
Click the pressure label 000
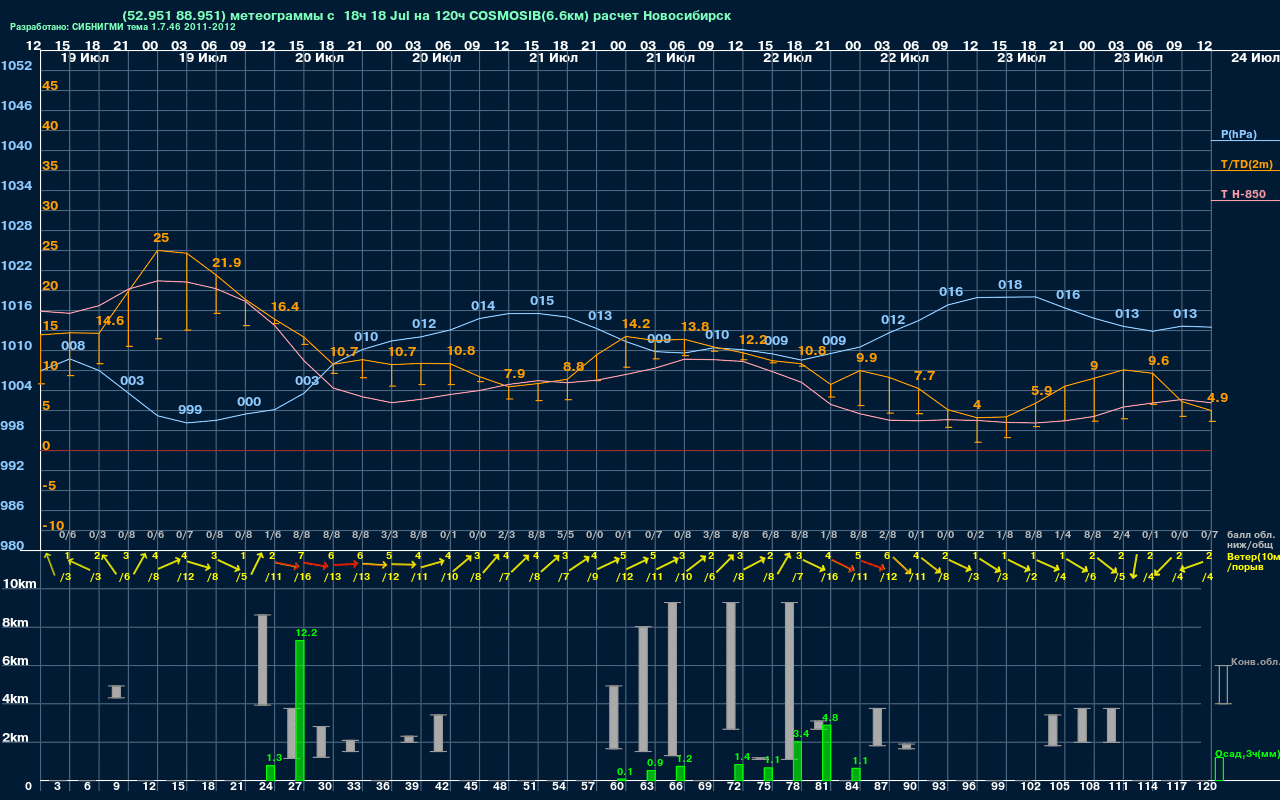coord(249,402)
